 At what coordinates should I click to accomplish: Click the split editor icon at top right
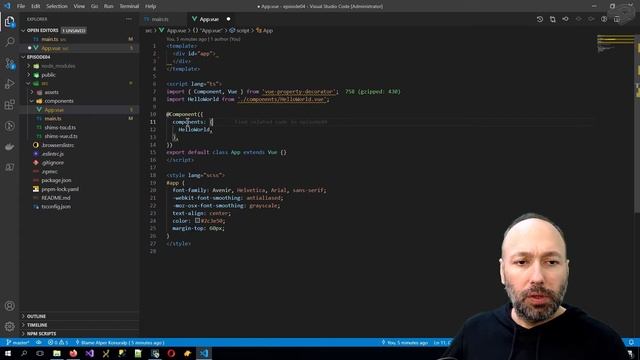tap(617, 19)
